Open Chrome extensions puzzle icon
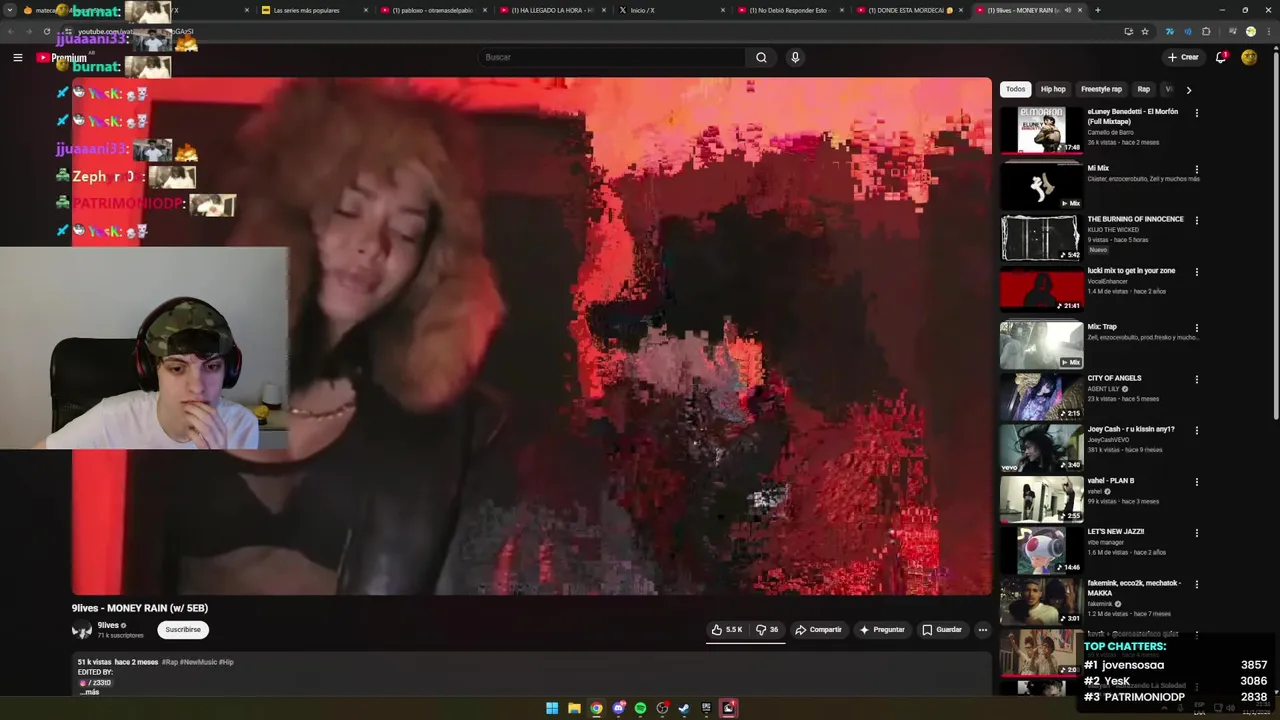 tap(1206, 32)
